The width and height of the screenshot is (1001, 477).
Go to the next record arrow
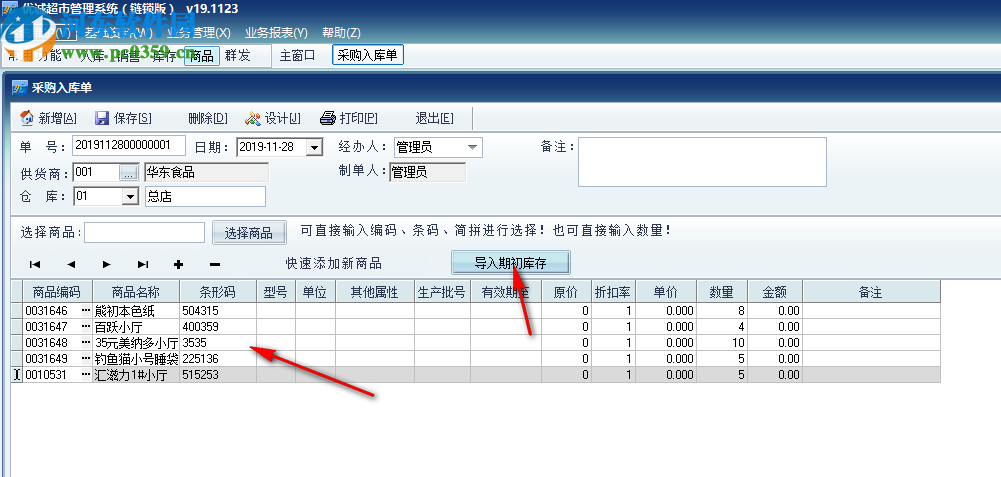tap(107, 264)
